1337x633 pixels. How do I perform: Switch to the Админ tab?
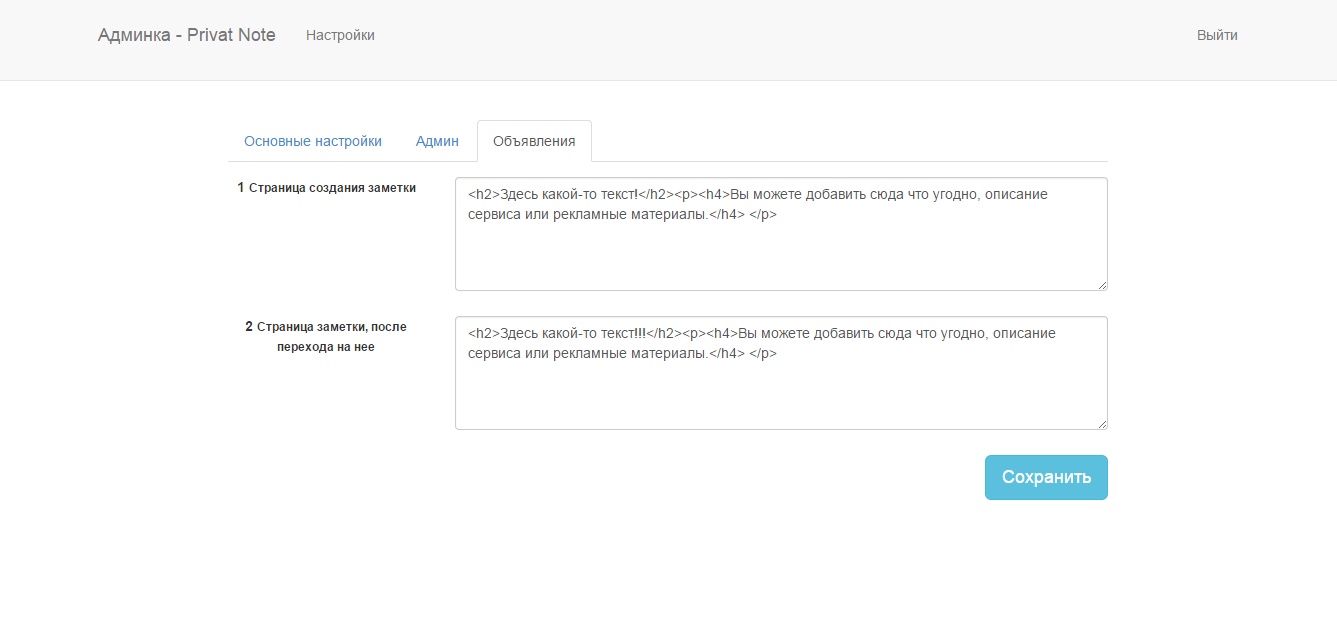point(437,141)
